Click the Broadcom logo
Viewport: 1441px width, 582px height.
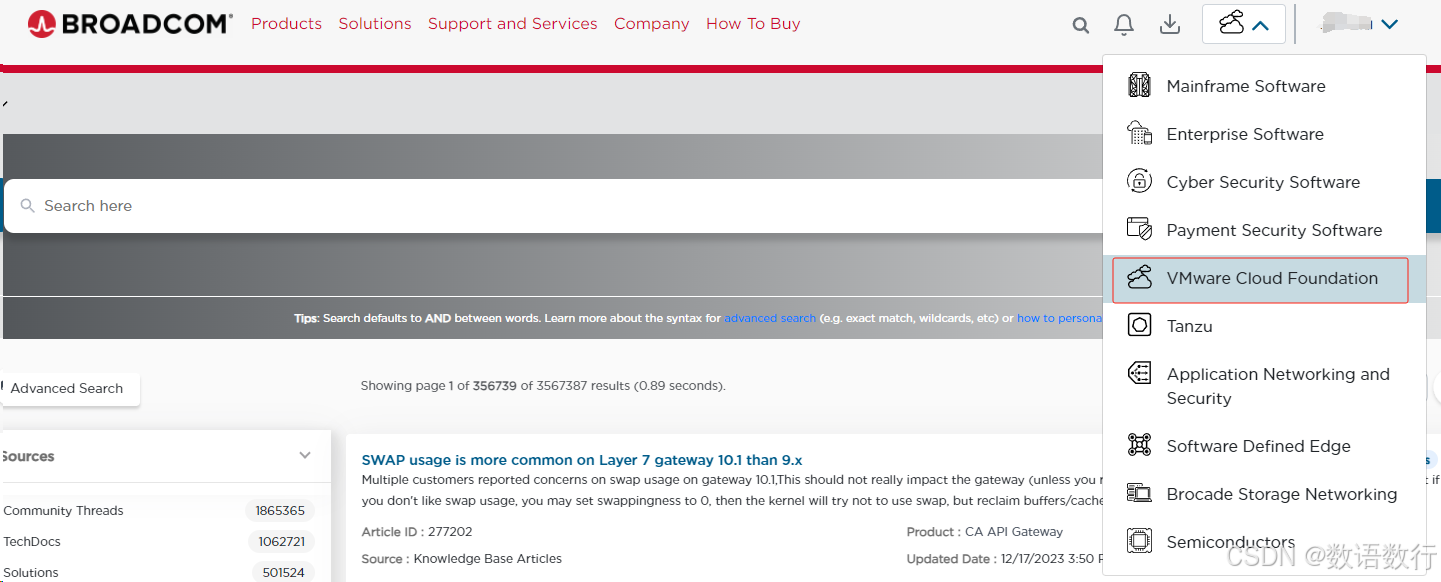pyautogui.click(x=130, y=23)
